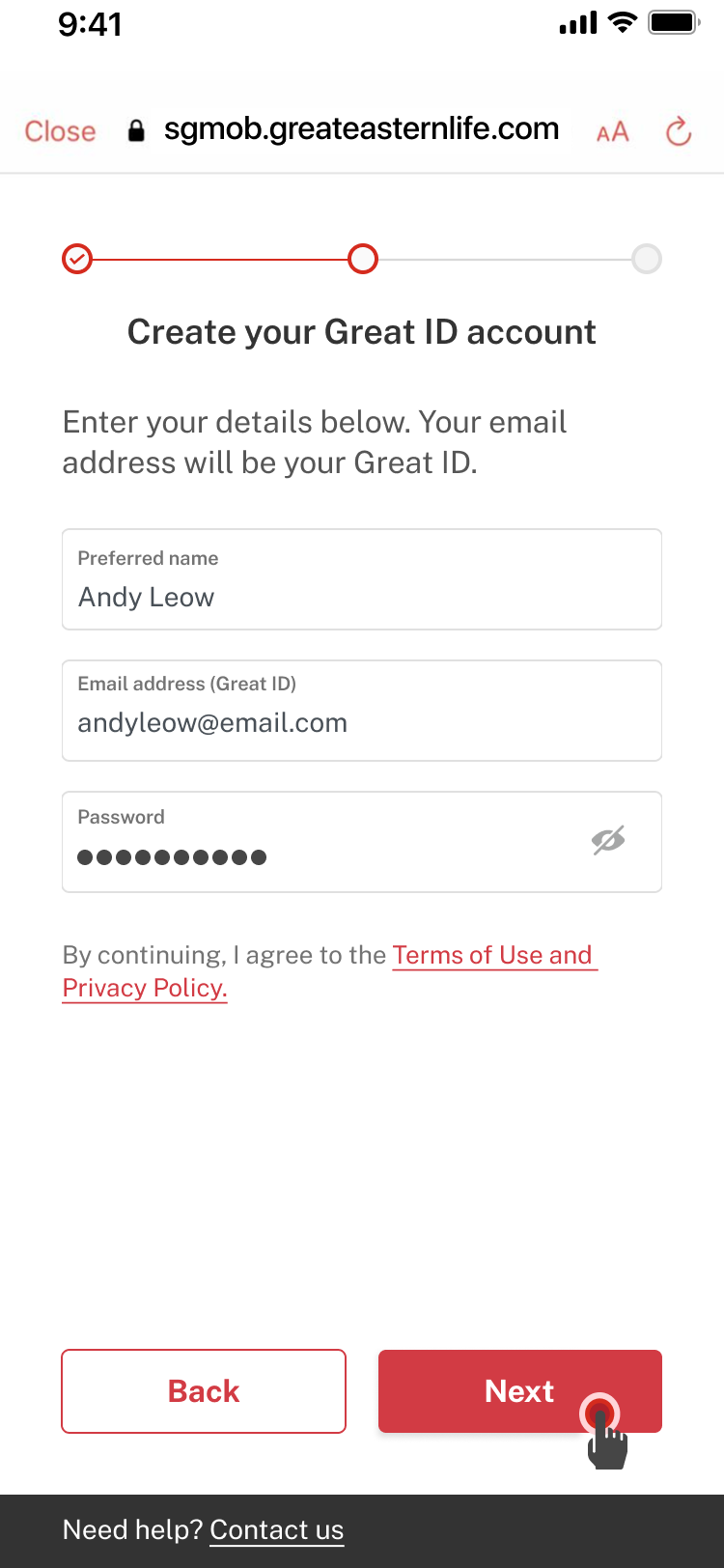Screen dimensions: 724x1568
Task: Tap the padlock icon beside the URL
Action: (x=137, y=131)
